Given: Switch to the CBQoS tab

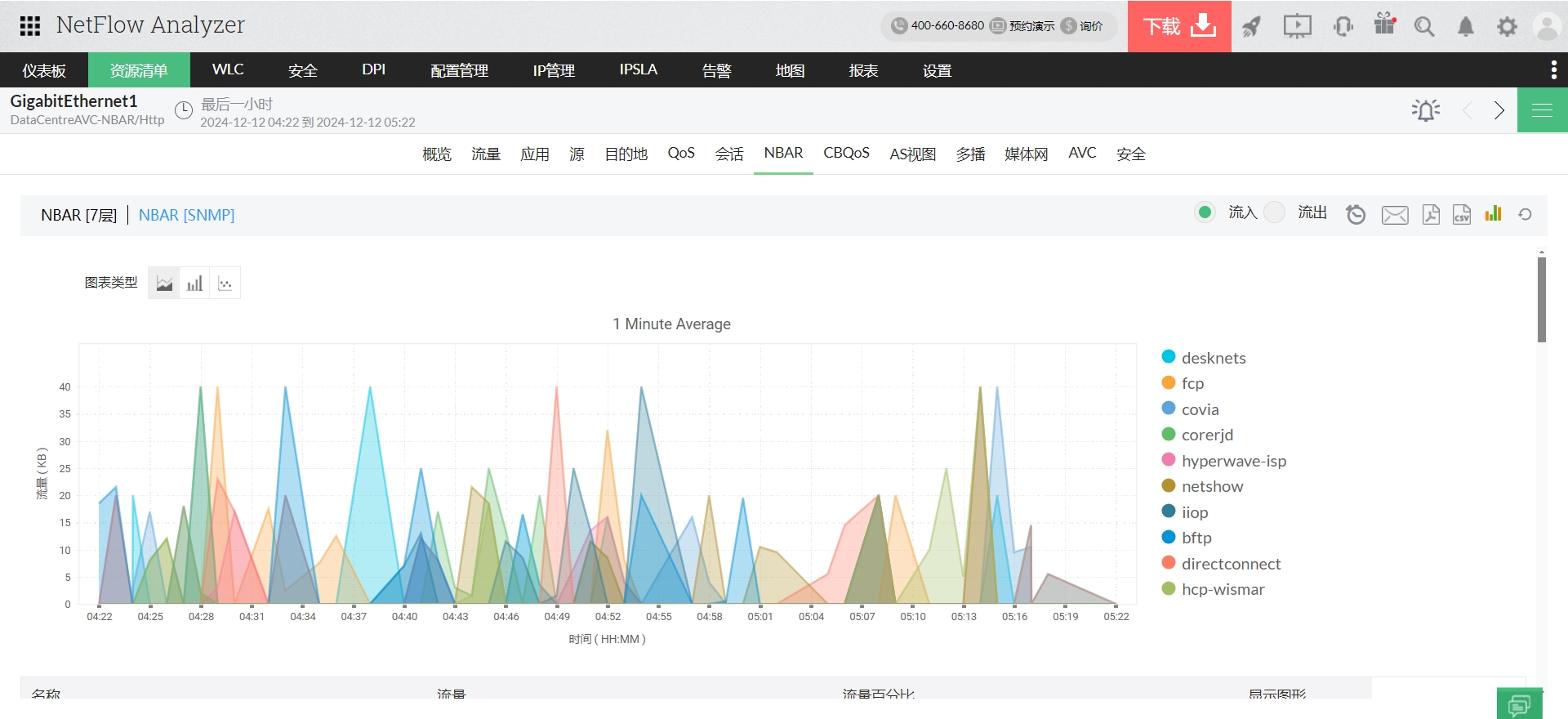Looking at the screenshot, I should [846, 154].
